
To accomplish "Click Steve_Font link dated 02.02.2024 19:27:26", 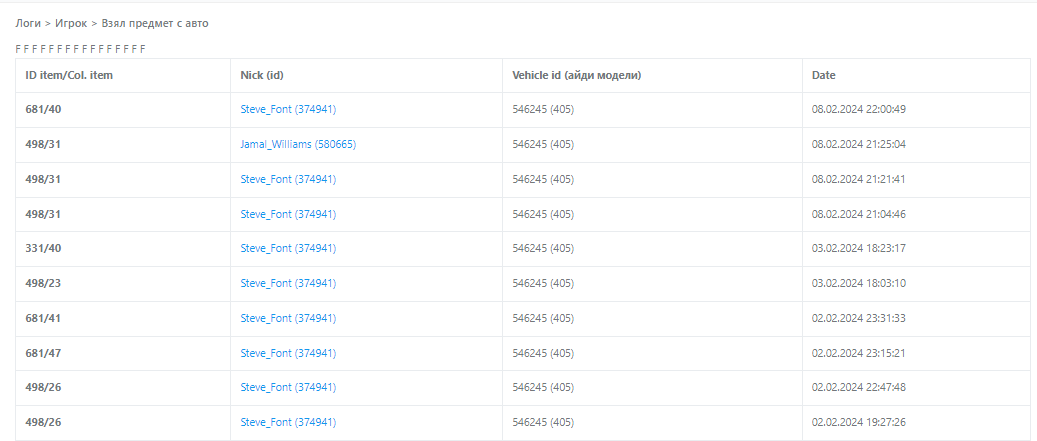I will (x=288, y=422).
